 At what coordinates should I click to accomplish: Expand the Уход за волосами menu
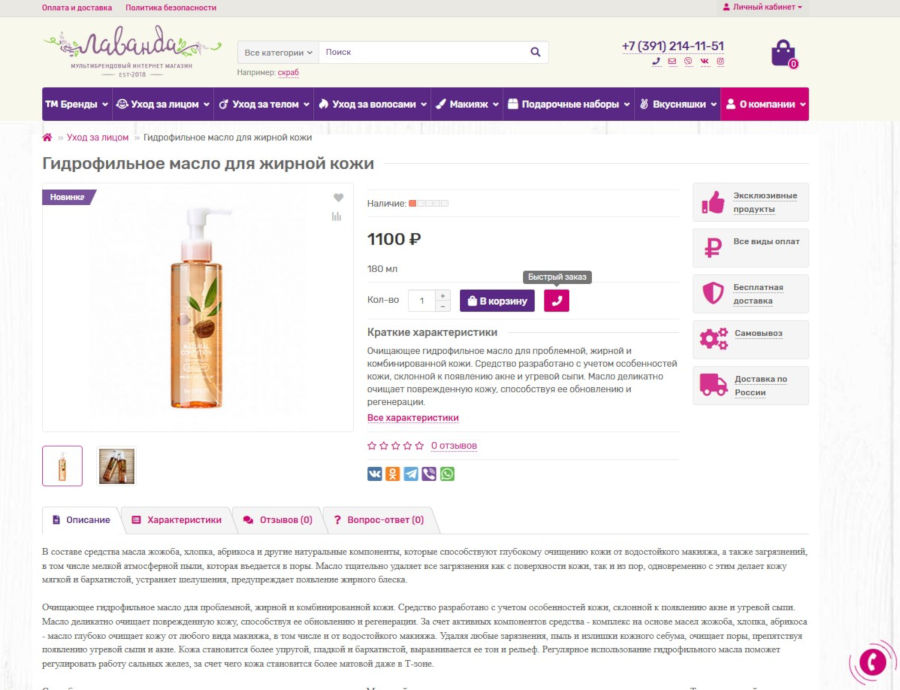(x=373, y=104)
